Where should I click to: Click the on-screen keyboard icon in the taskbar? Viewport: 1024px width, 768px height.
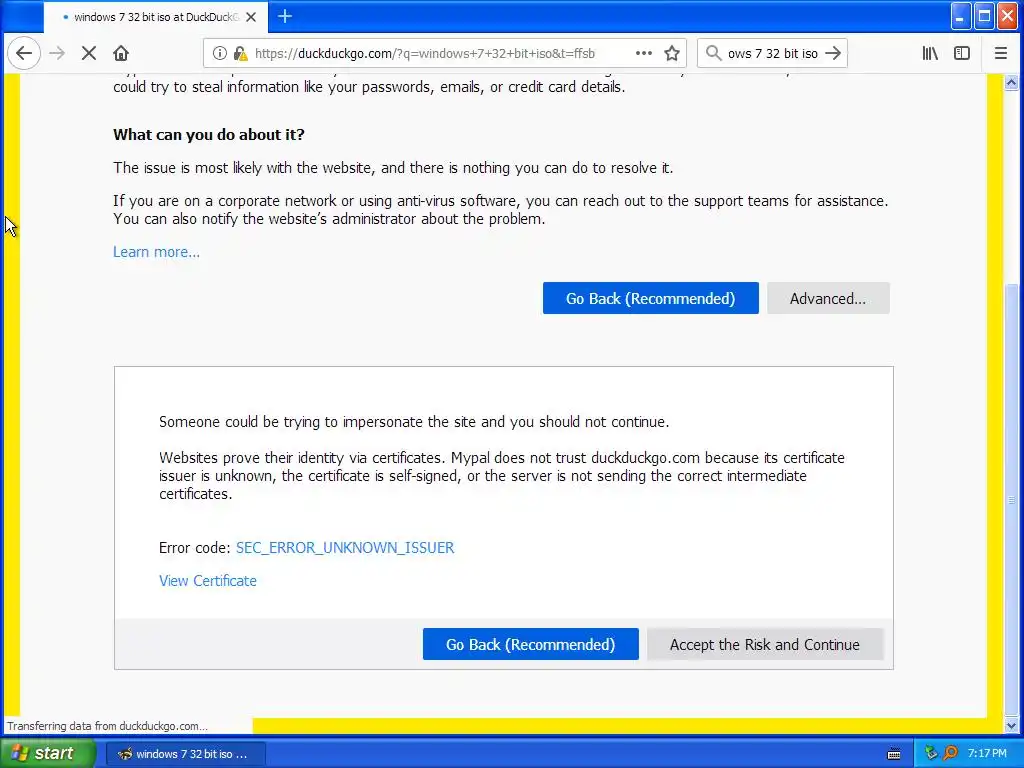tap(894, 754)
